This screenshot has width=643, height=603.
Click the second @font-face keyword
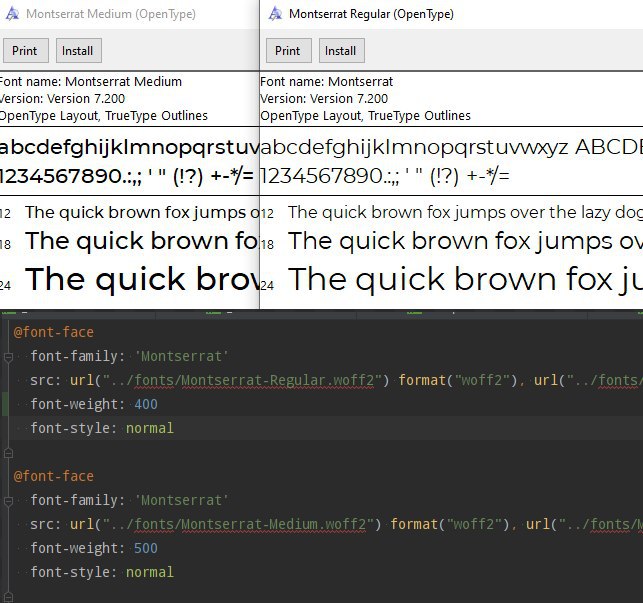(x=54, y=476)
